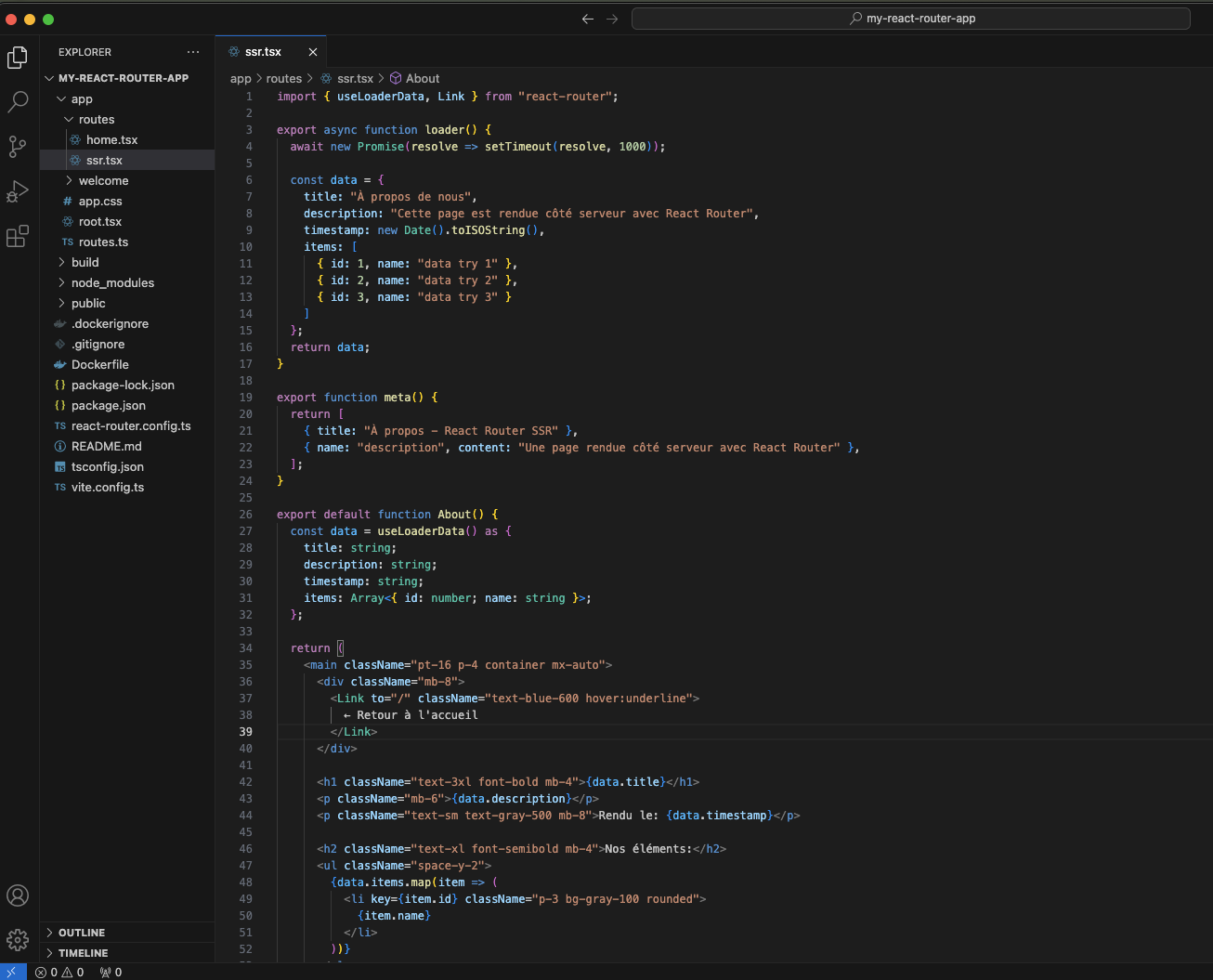Expand the TIMELINE section
Viewport: 1213px width, 980px height.
click(83, 953)
